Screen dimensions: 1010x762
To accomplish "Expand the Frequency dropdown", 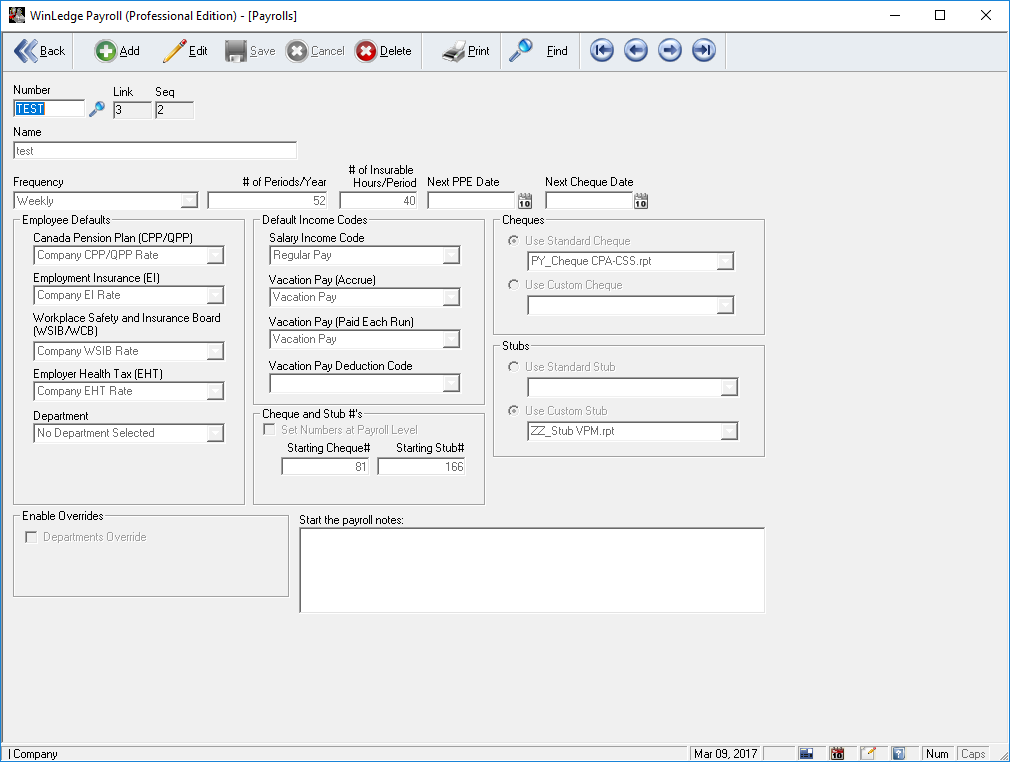I will 189,201.
